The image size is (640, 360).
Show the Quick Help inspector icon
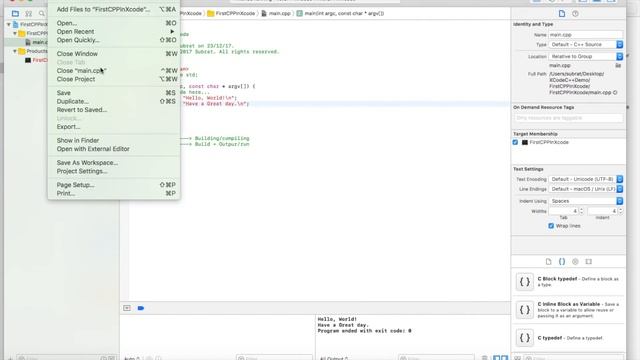tap(575, 13)
